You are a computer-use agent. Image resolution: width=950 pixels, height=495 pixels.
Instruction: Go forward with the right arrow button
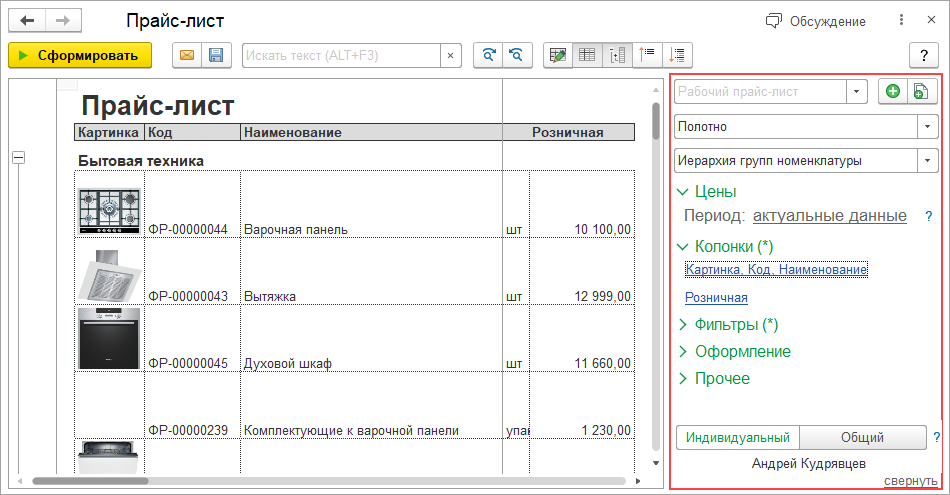click(x=63, y=21)
